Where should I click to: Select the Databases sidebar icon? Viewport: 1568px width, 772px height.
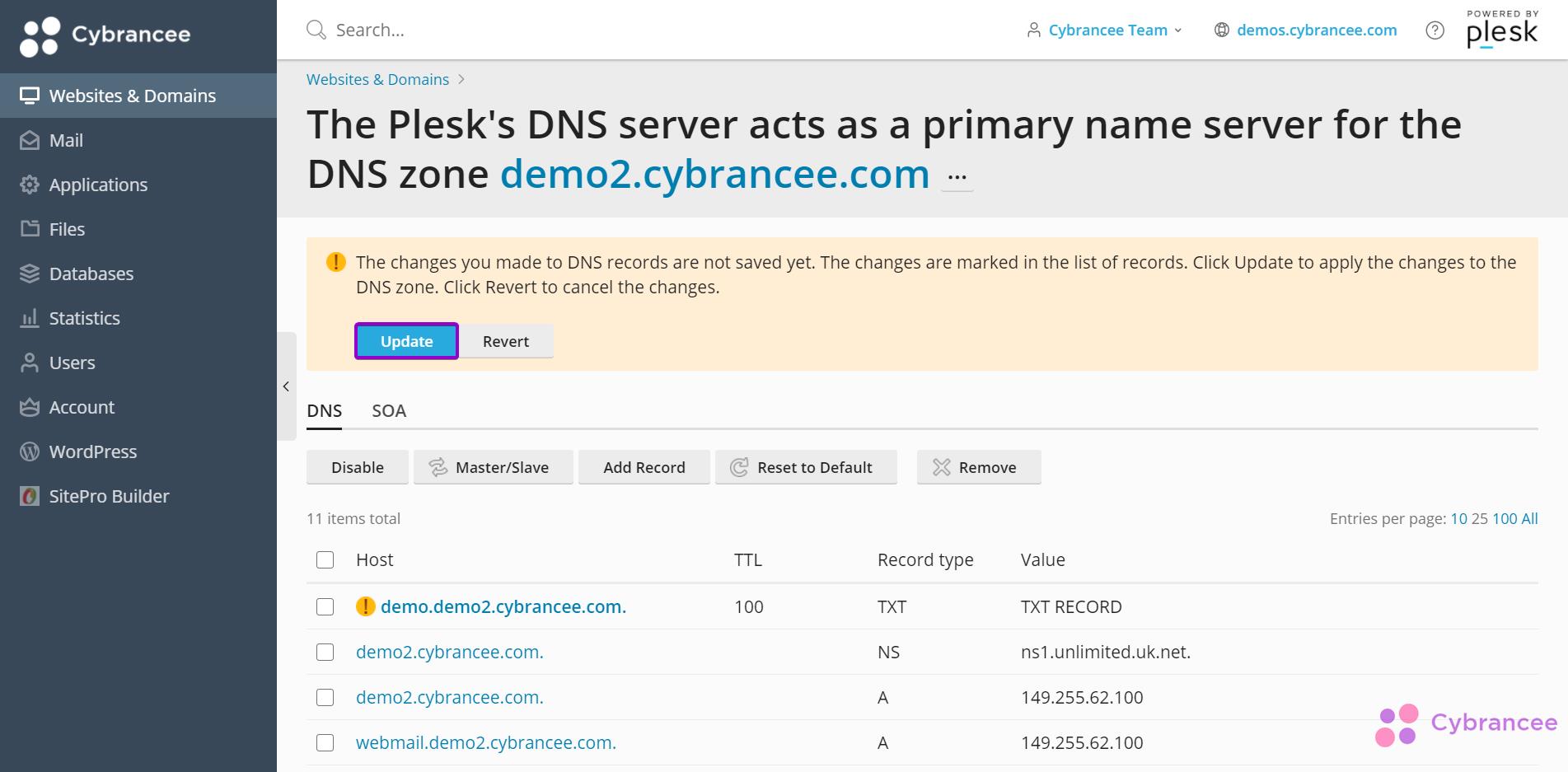[29, 274]
